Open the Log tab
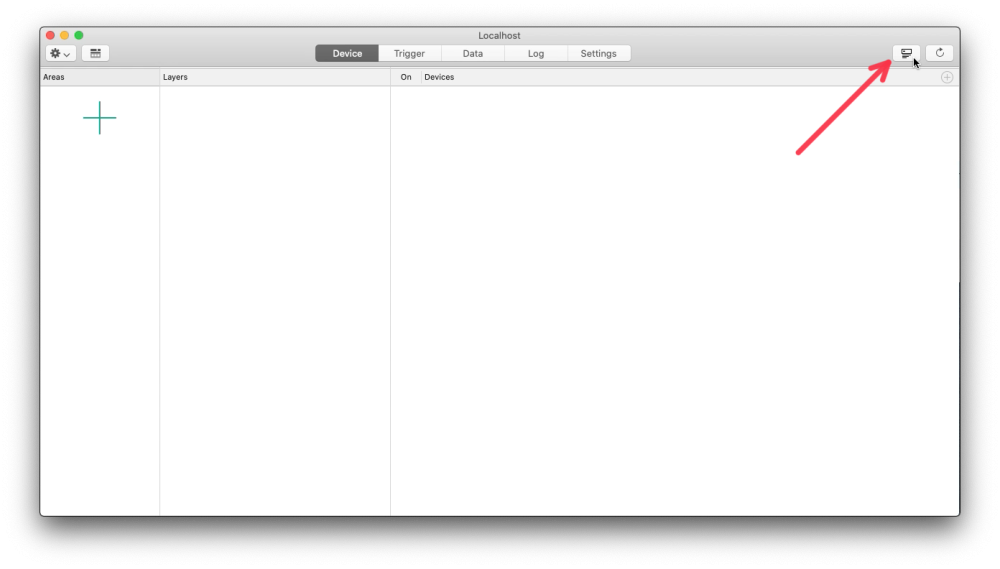1000x569 pixels. coord(536,54)
